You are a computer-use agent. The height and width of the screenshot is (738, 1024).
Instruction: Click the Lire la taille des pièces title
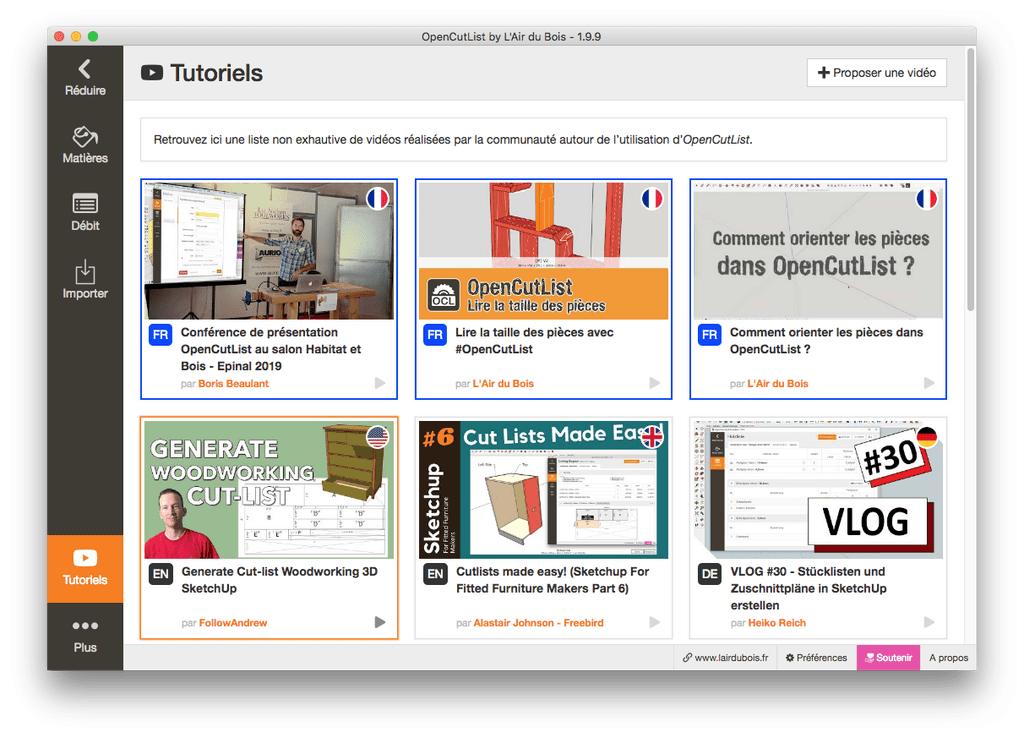click(x=534, y=340)
